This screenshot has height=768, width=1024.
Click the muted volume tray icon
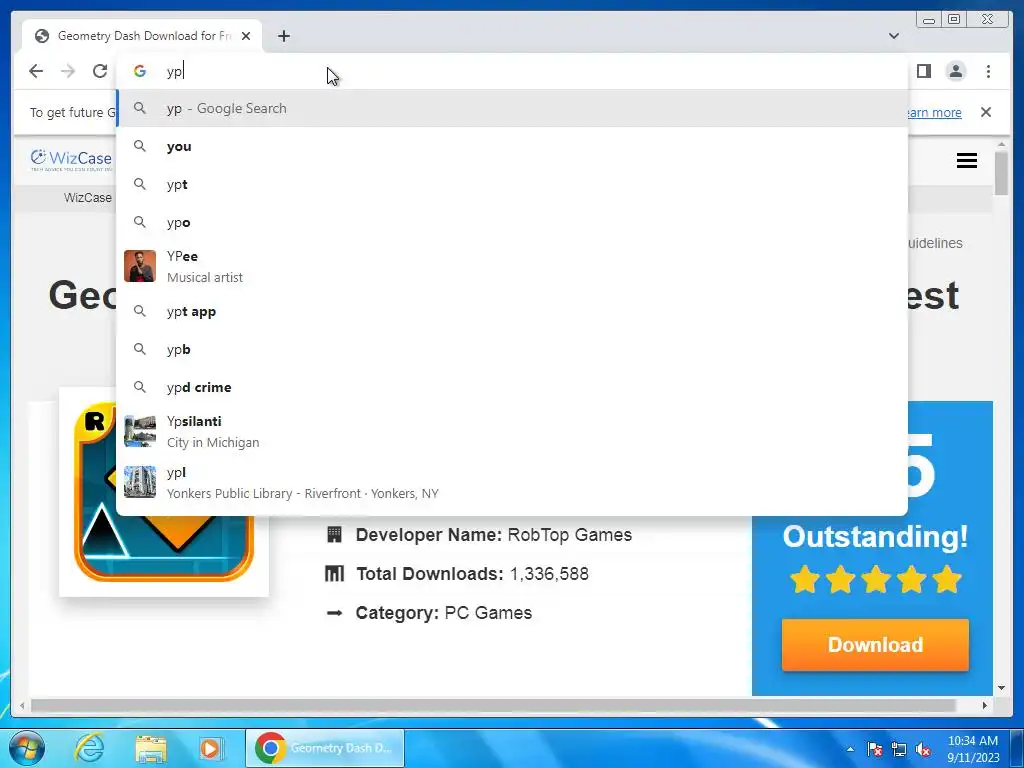pos(923,749)
